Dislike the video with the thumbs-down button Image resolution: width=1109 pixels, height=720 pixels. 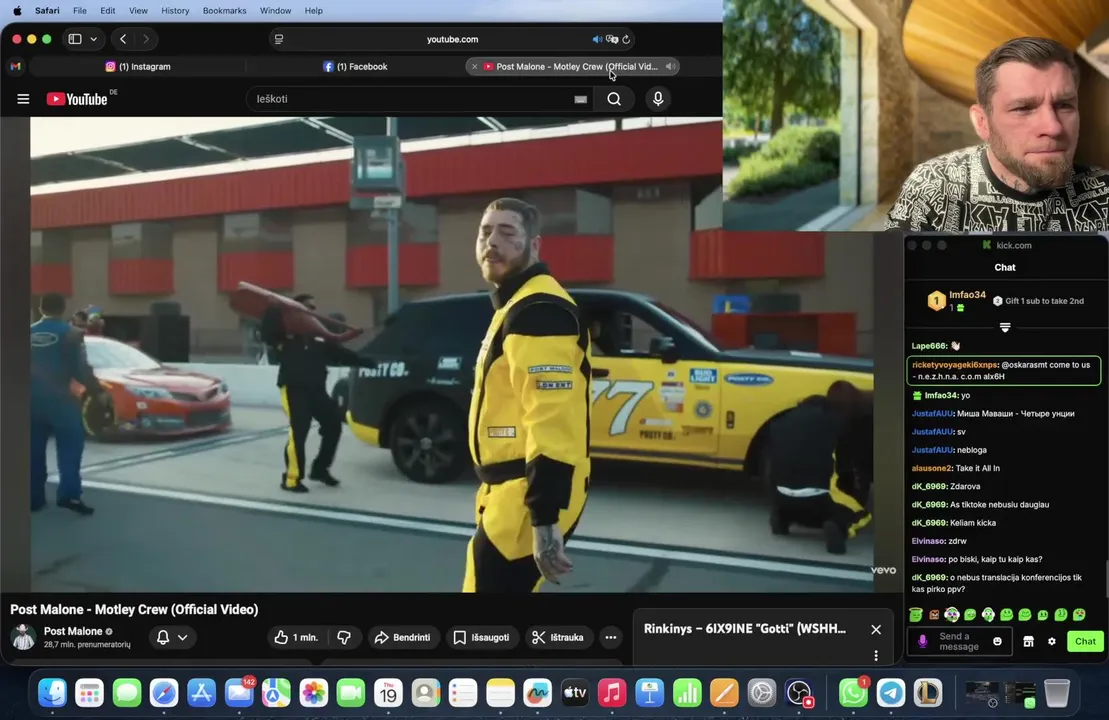(x=344, y=637)
